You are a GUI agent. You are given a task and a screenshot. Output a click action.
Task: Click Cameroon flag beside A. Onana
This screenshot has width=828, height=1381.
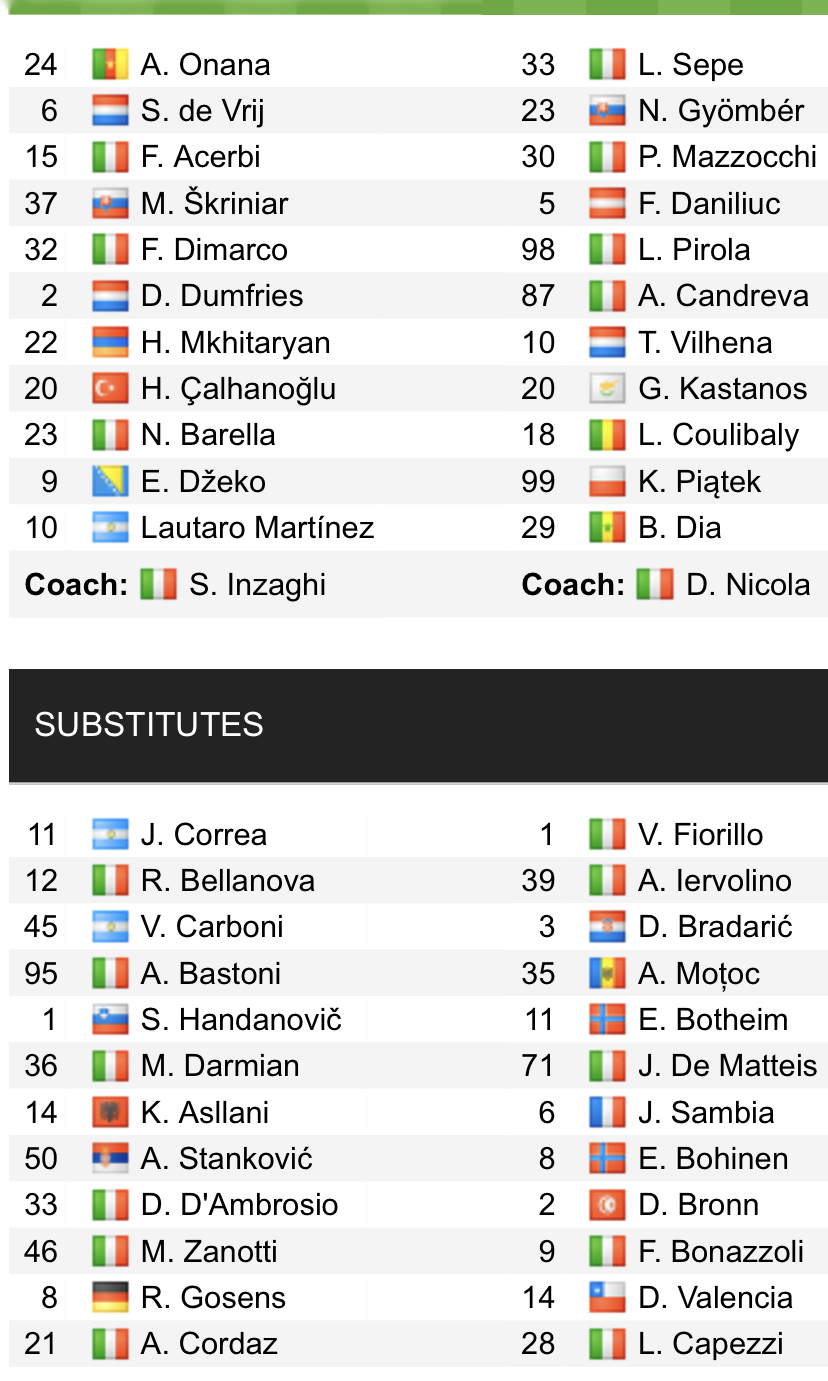pyautogui.click(x=110, y=65)
